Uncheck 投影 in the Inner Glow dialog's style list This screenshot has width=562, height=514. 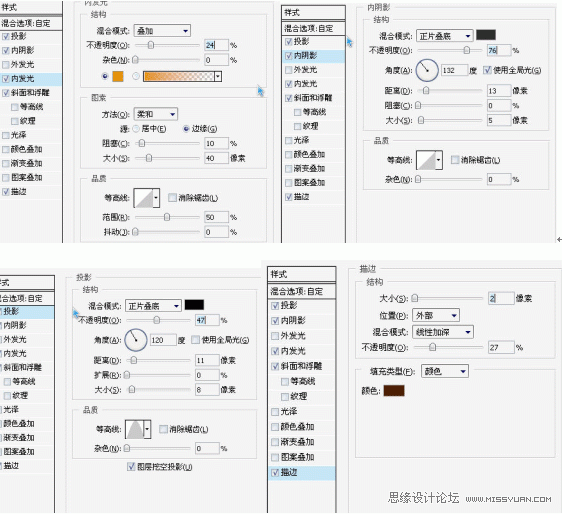point(5,36)
